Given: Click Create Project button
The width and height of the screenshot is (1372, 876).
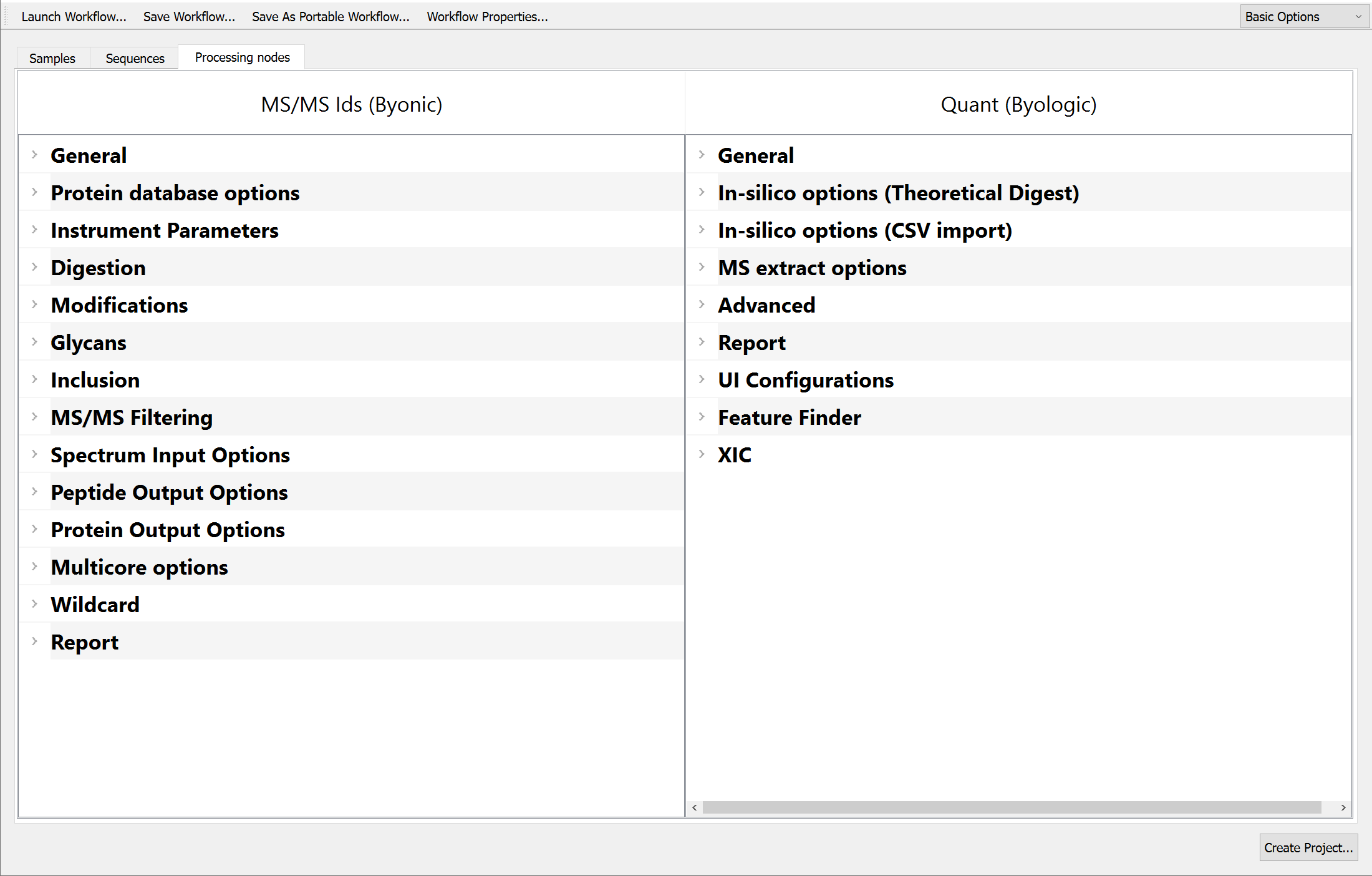Looking at the screenshot, I should 1308,847.
